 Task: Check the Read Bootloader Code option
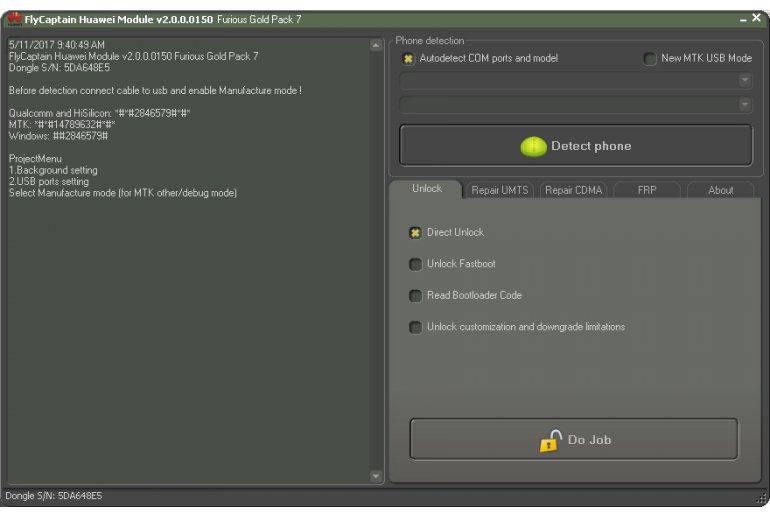415,296
